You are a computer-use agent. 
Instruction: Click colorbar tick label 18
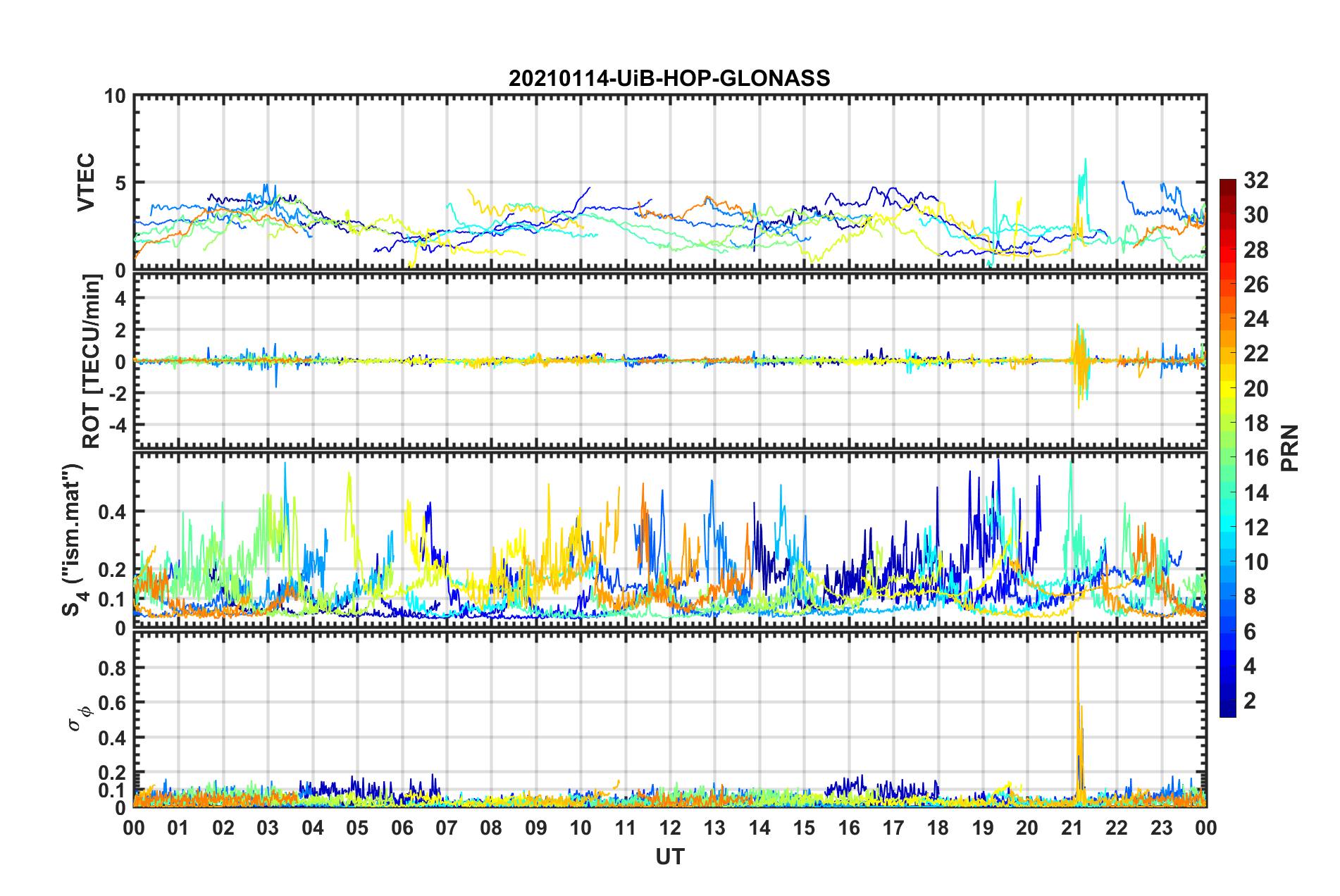tap(1255, 423)
